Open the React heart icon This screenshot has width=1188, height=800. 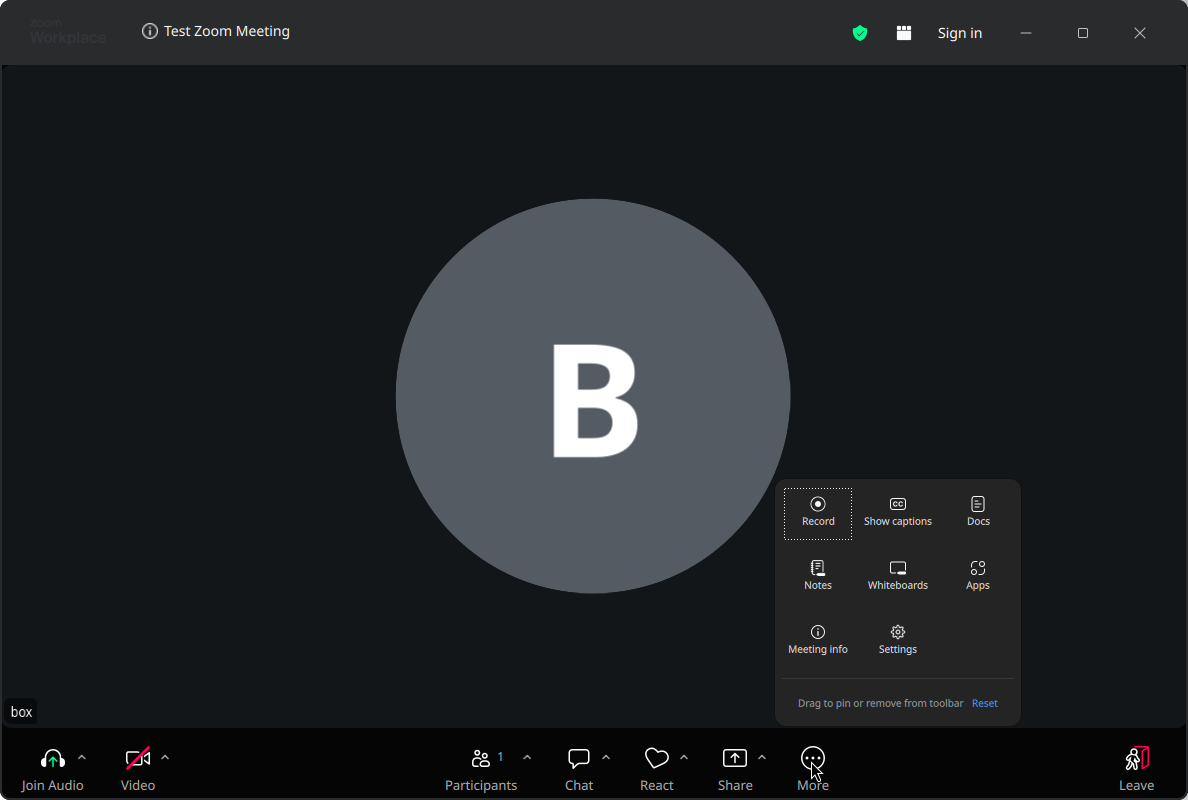click(x=656, y=758)
